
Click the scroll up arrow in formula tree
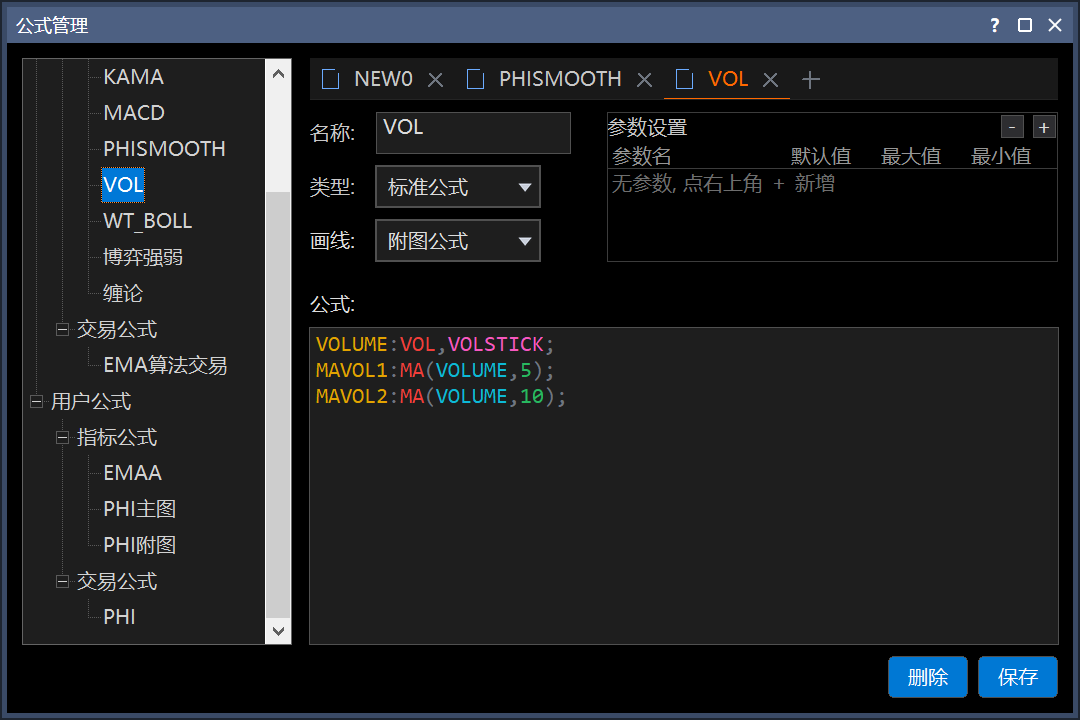[278, 74]
